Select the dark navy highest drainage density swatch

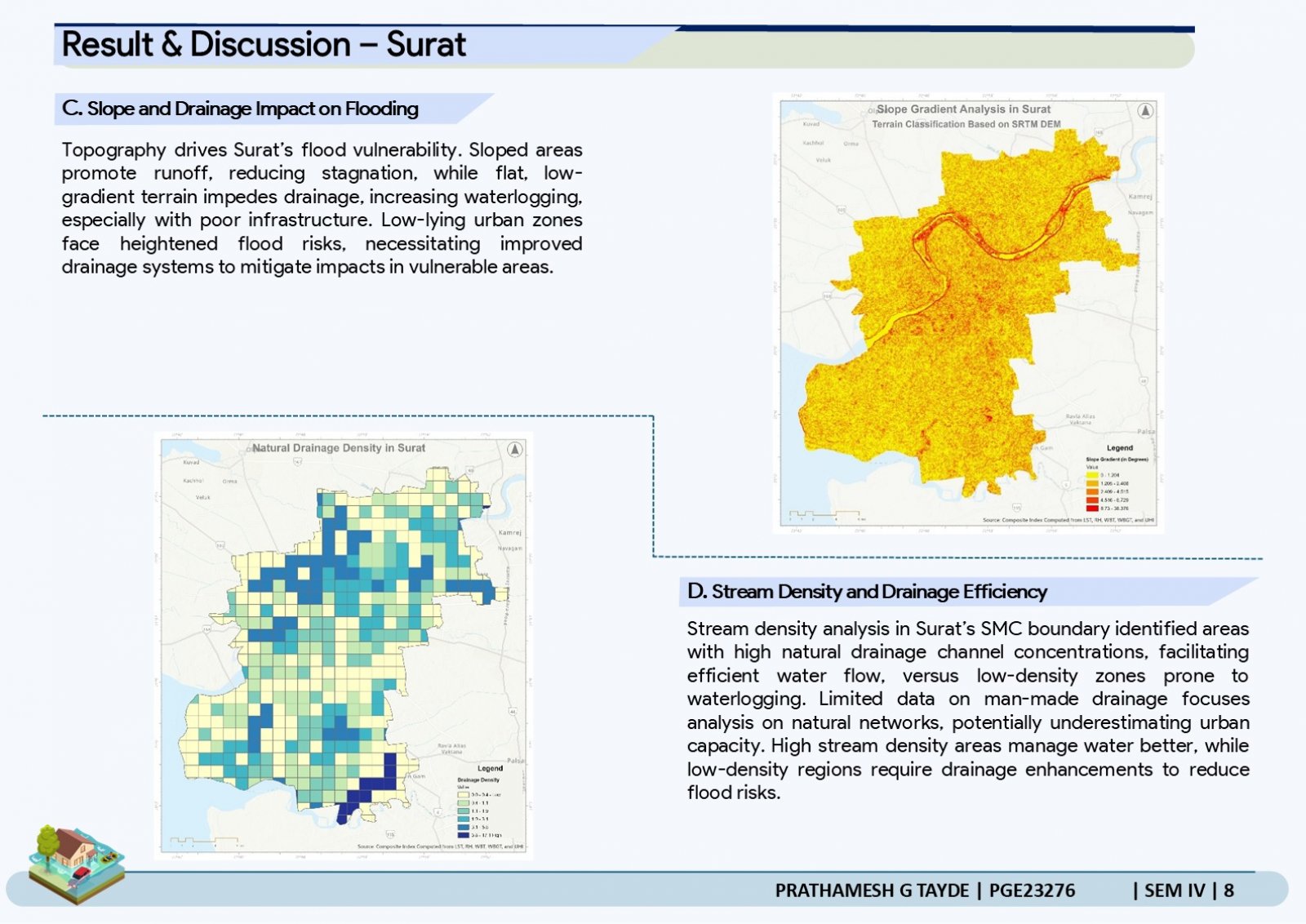point(463,835)
